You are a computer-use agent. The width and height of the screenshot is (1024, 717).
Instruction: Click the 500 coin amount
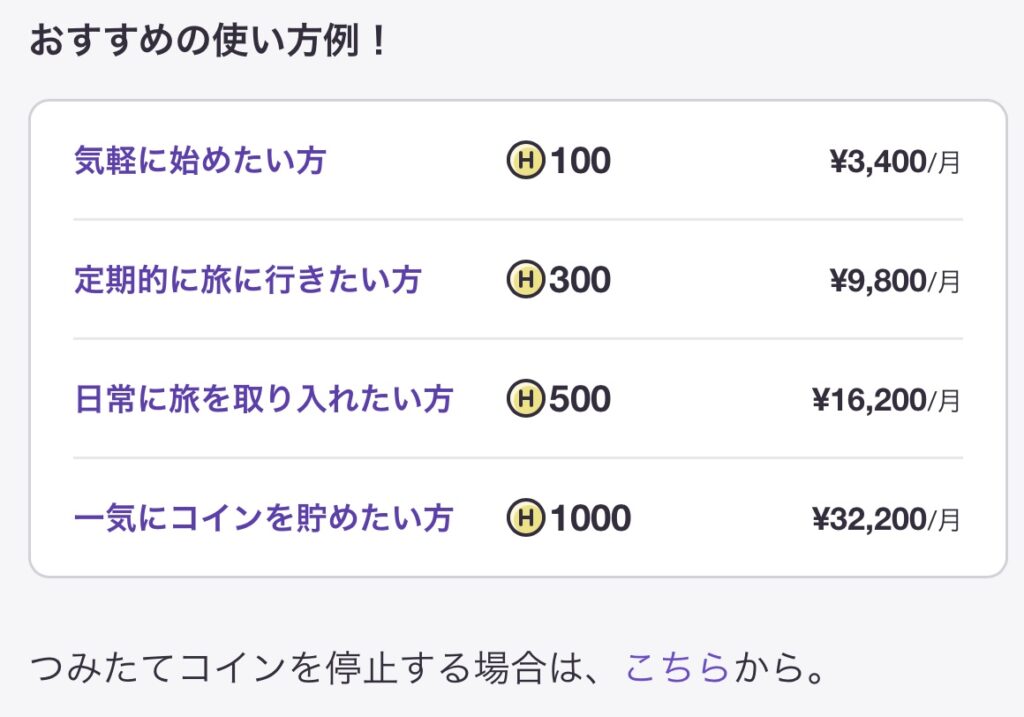click(580, 399)
